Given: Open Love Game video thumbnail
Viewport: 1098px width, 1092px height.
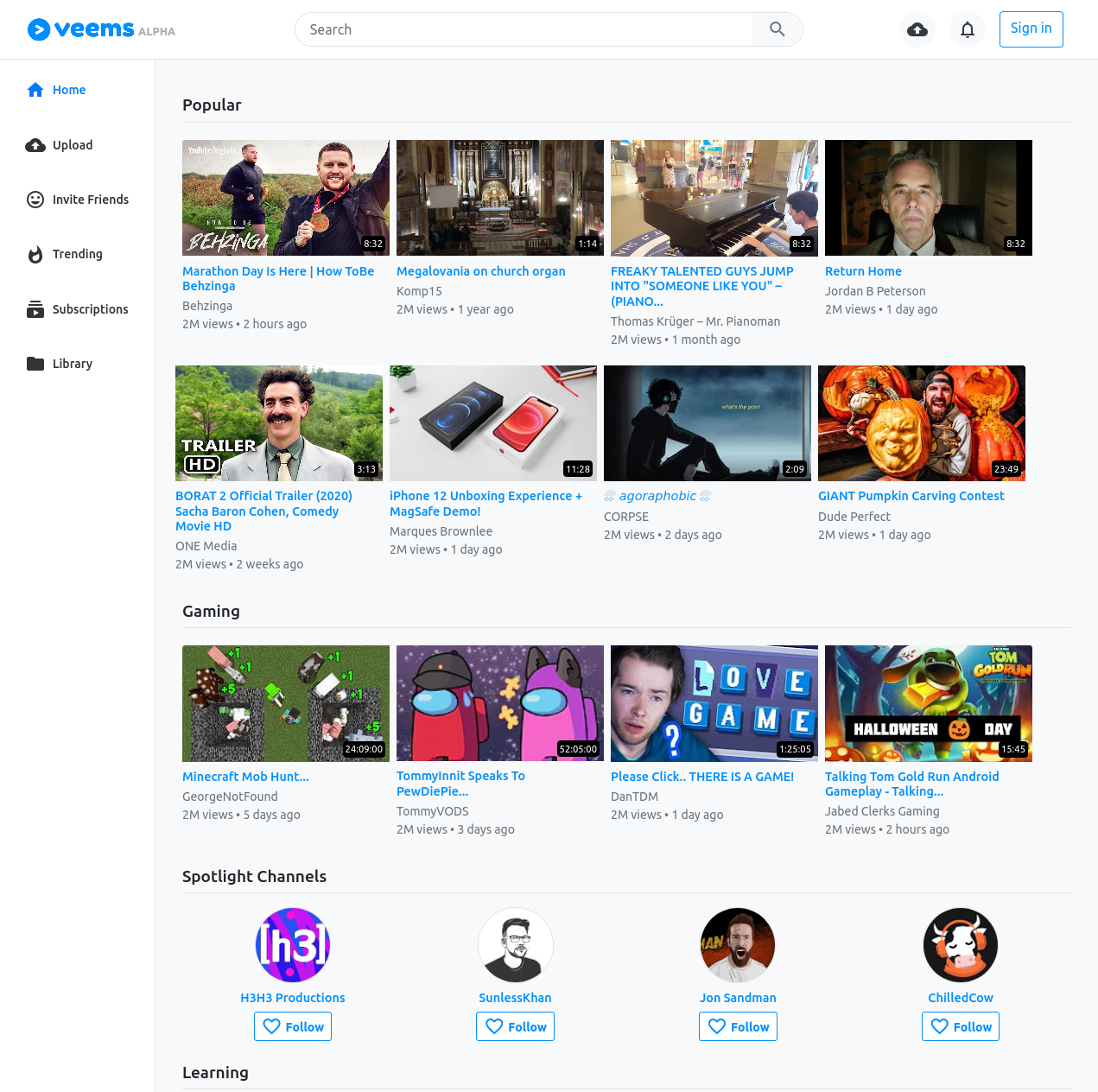Looking at the screenshot, I should [x=714, y=703].
